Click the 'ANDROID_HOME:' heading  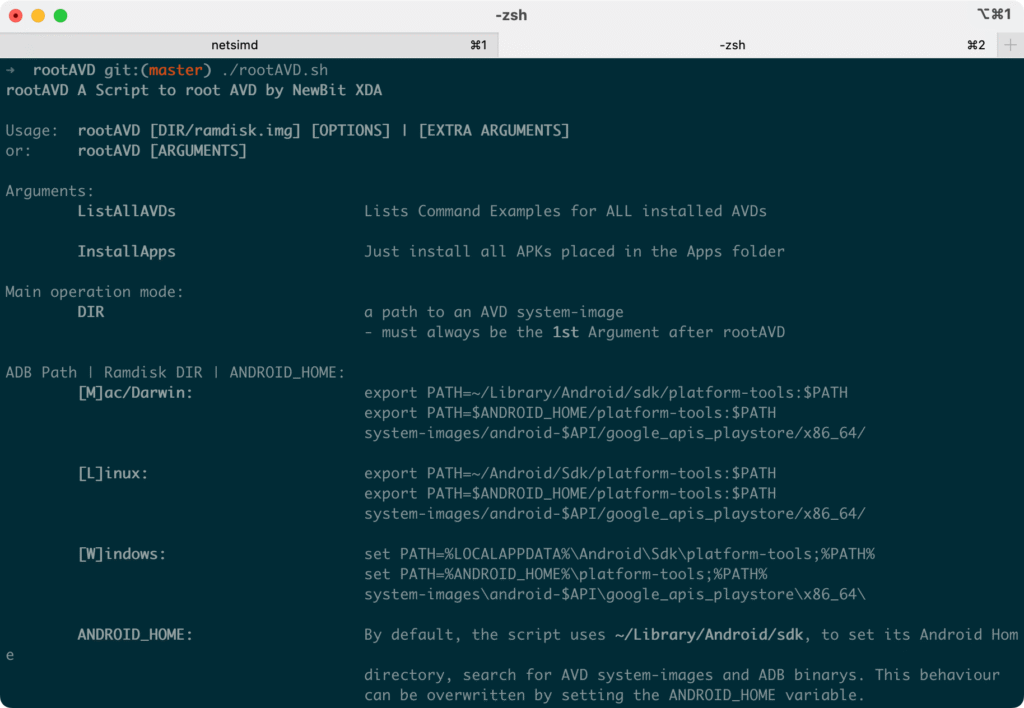tap(135, 634)
